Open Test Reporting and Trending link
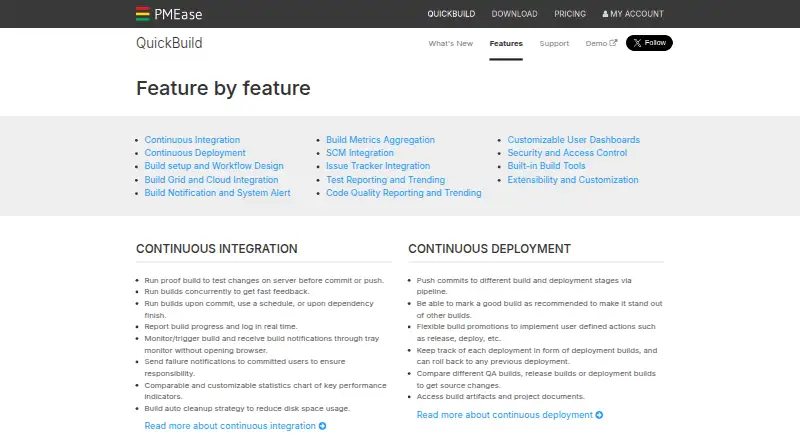The image size is (800, 440). point(385,180)
